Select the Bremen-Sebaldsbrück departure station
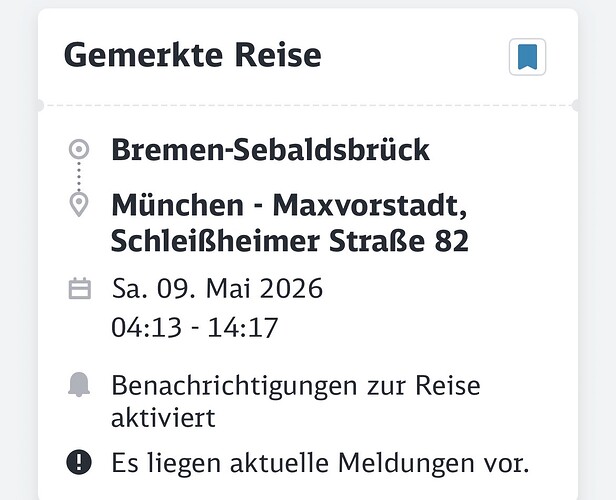 (x=270, y=150)
